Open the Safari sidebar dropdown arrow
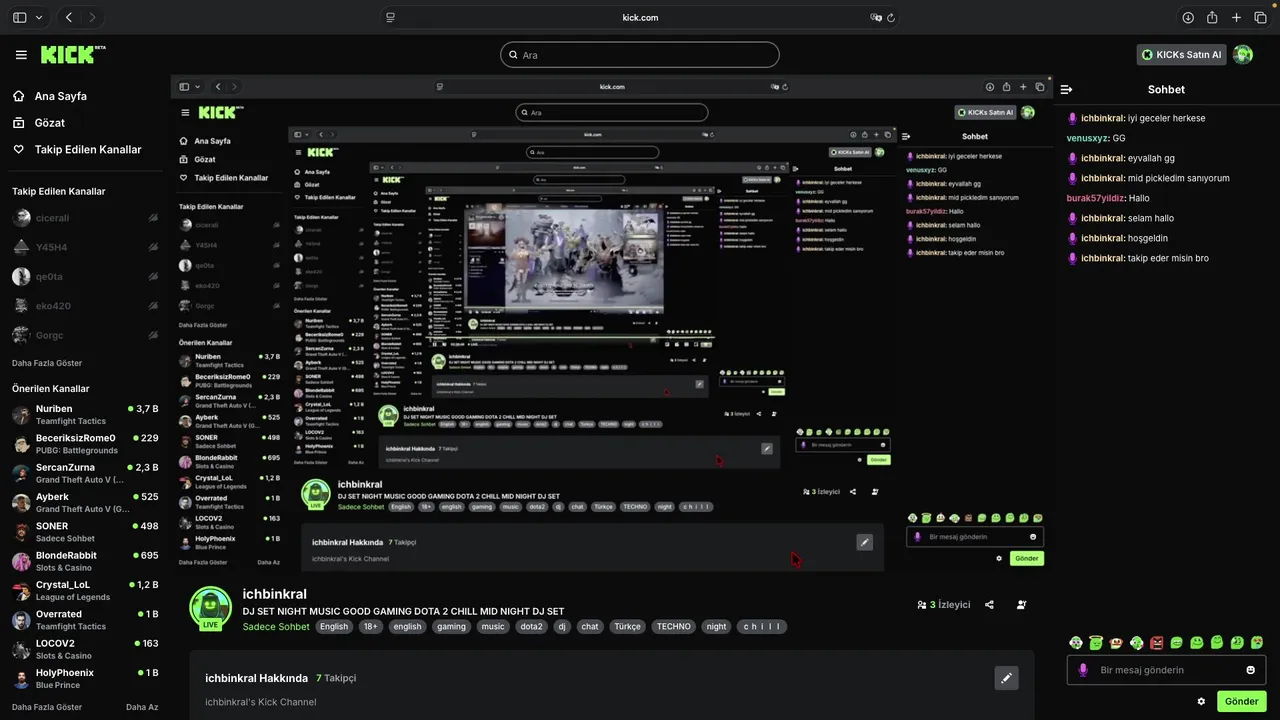 coord(39,17)
